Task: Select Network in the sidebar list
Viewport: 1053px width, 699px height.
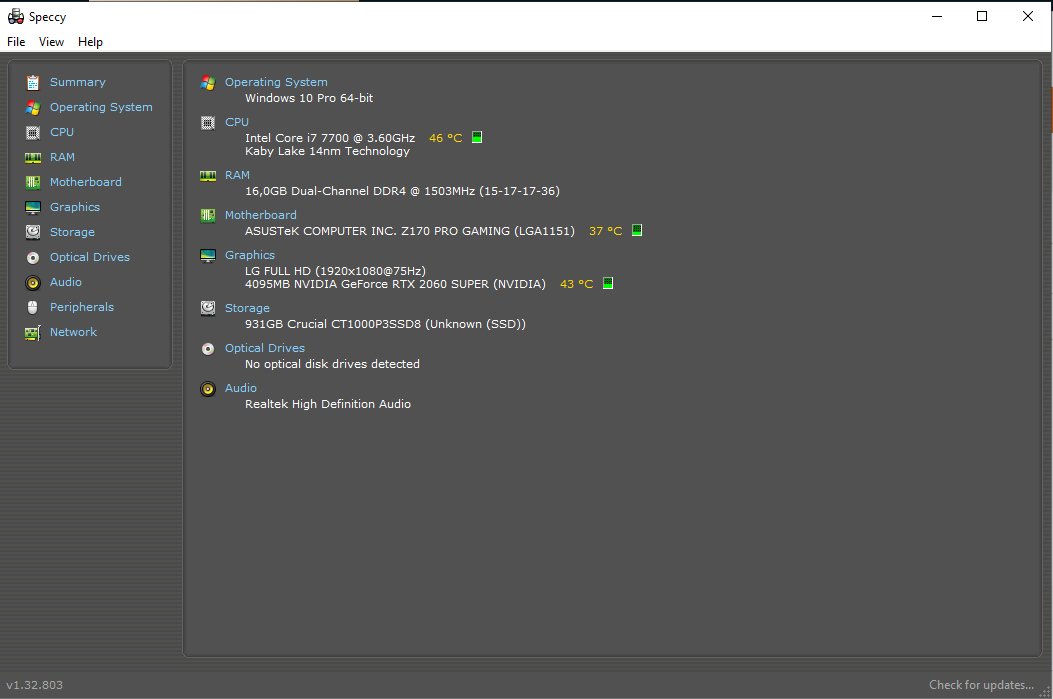Action: [73, 332]
